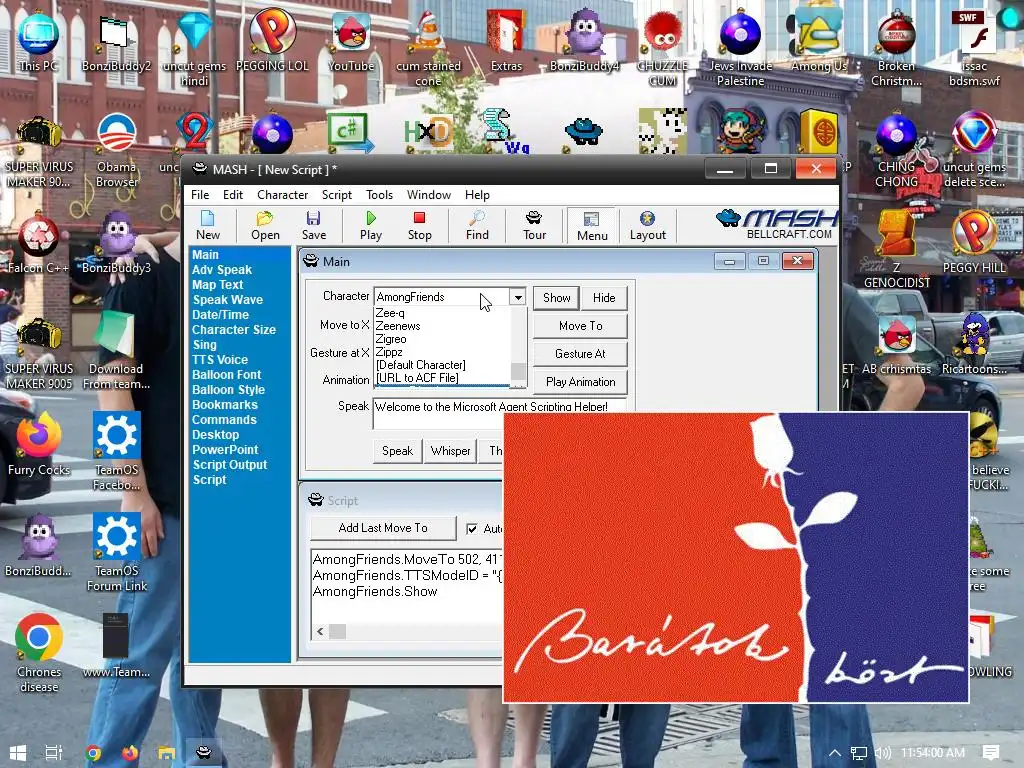The width and height of the screenshot is (1024, 768).
Task: Open Balloon Font in the sidebar
Action: pyautogui.click(x=226, y=375)
